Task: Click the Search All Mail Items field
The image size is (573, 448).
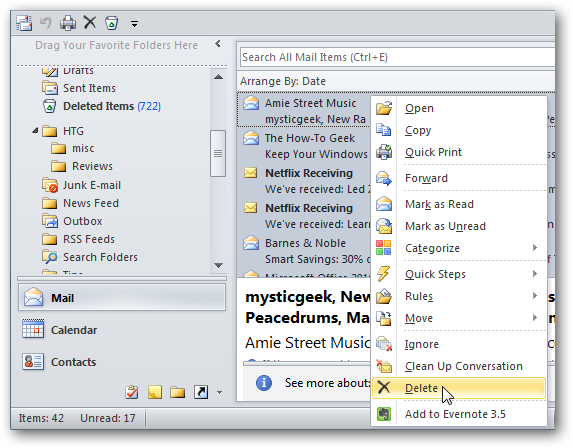Action: [397, 57]
